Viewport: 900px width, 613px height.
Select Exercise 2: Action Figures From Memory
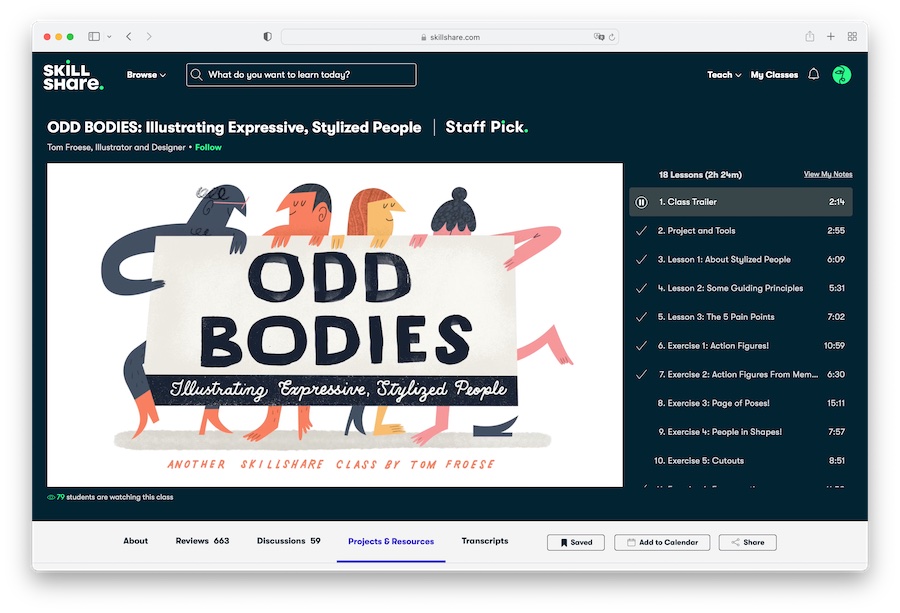pyautogui.click(x=741, y=374)
